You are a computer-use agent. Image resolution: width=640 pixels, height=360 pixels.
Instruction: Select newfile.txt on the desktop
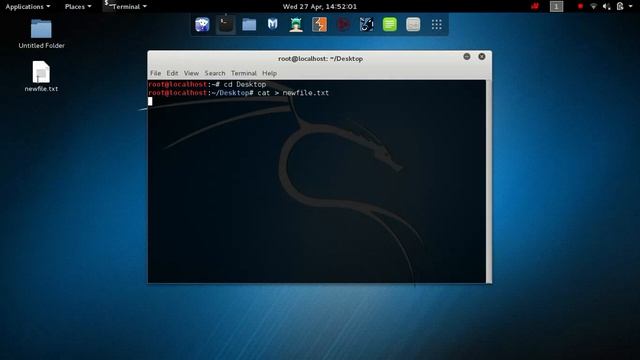[x=41, y=76]
